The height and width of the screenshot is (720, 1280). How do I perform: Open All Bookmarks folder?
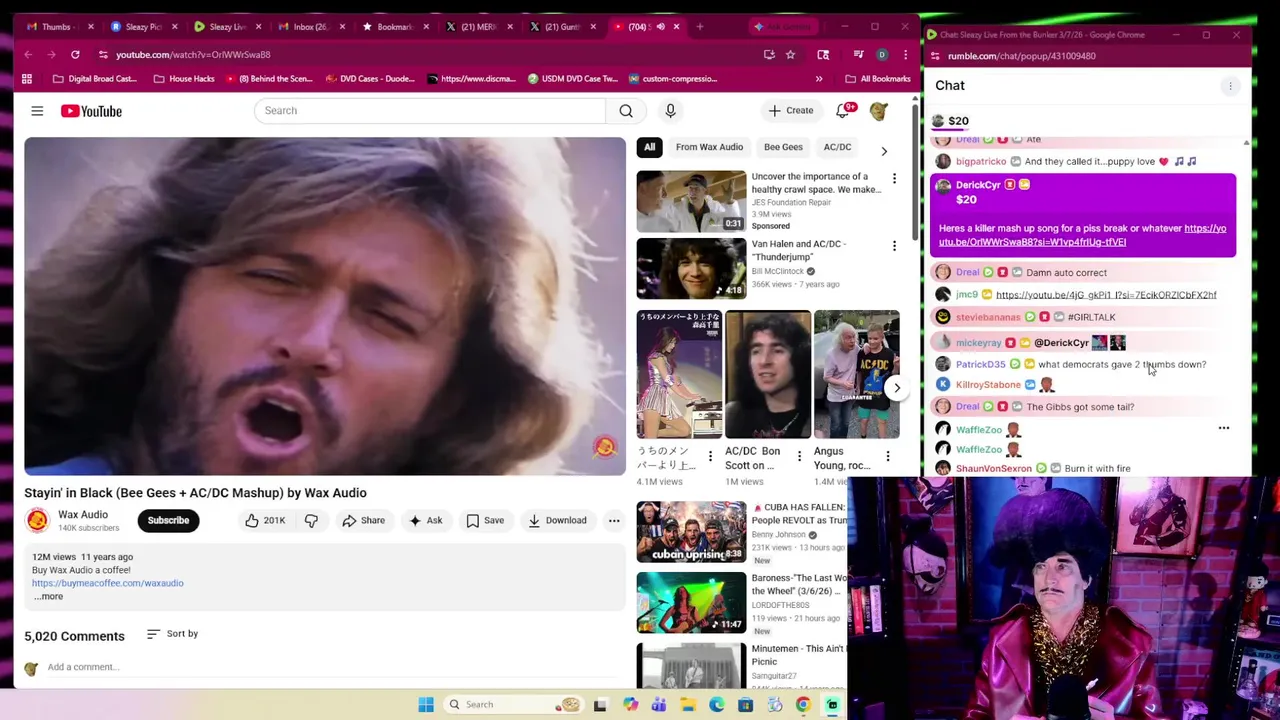click(x=878, y=79)
